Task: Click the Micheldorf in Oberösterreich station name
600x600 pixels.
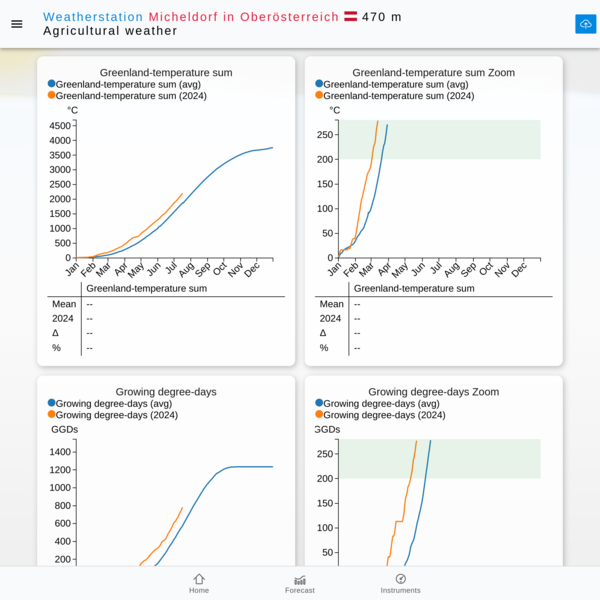Action: click(244, 17)
